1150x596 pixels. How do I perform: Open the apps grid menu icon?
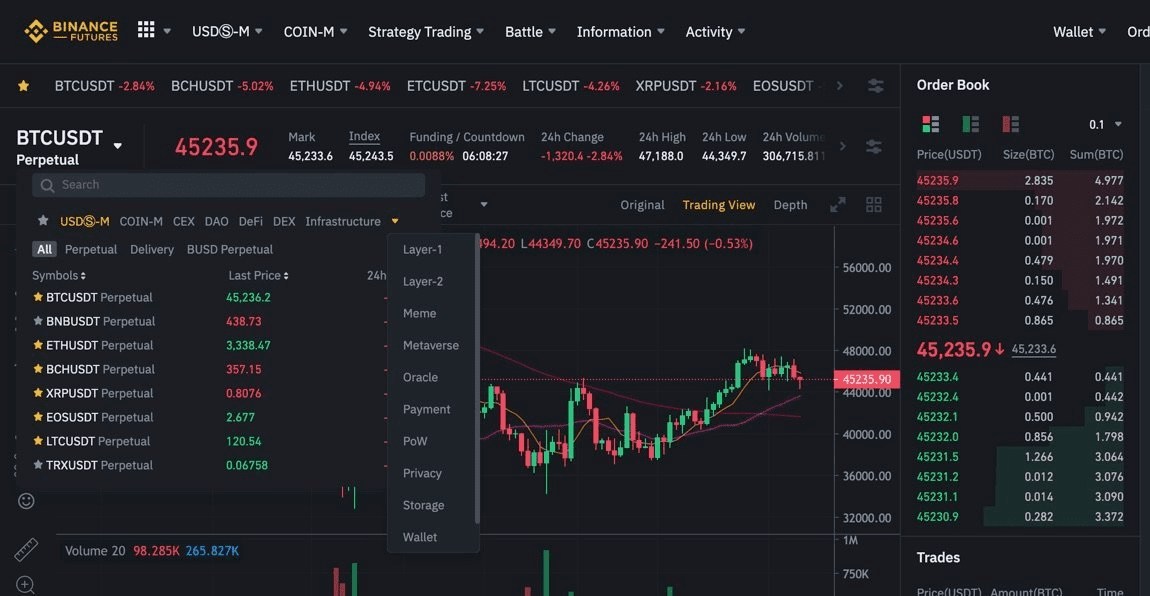146,29
